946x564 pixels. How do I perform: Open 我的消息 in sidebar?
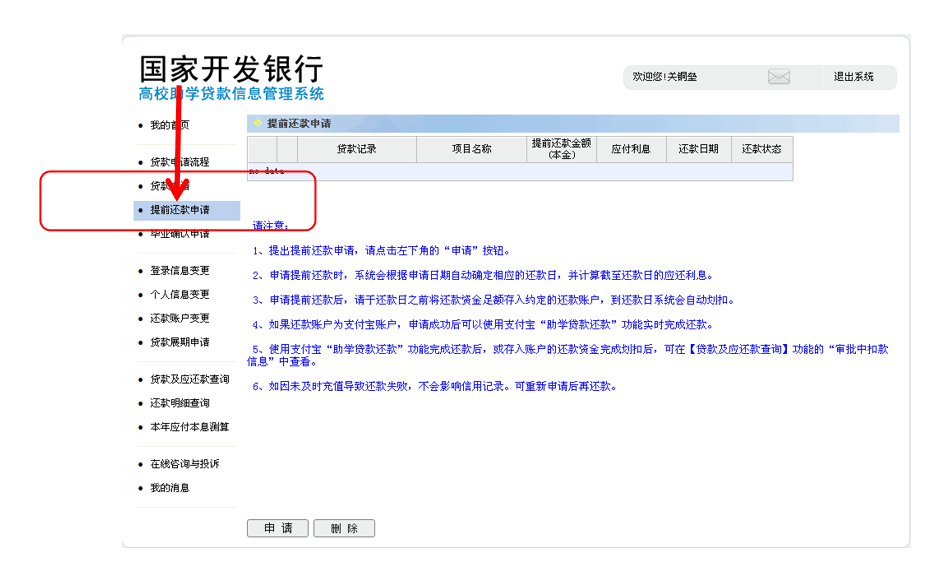click(x=170, y=487)
